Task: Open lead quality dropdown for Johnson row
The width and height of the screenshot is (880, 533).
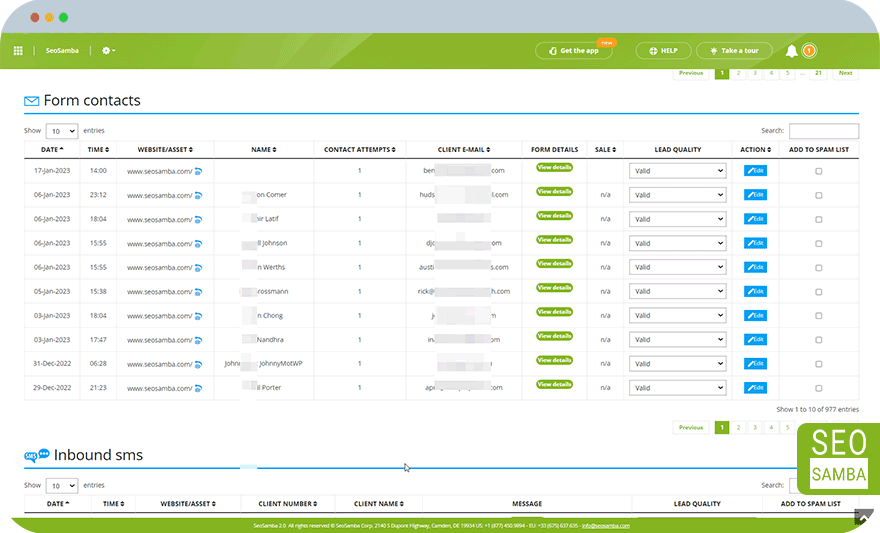Action: pyautogui.click(x=677, y=243)
